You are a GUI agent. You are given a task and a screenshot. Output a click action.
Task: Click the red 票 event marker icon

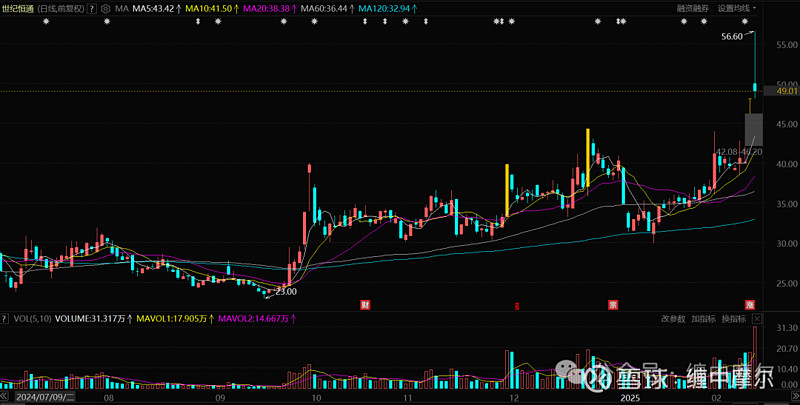(611, 303)
